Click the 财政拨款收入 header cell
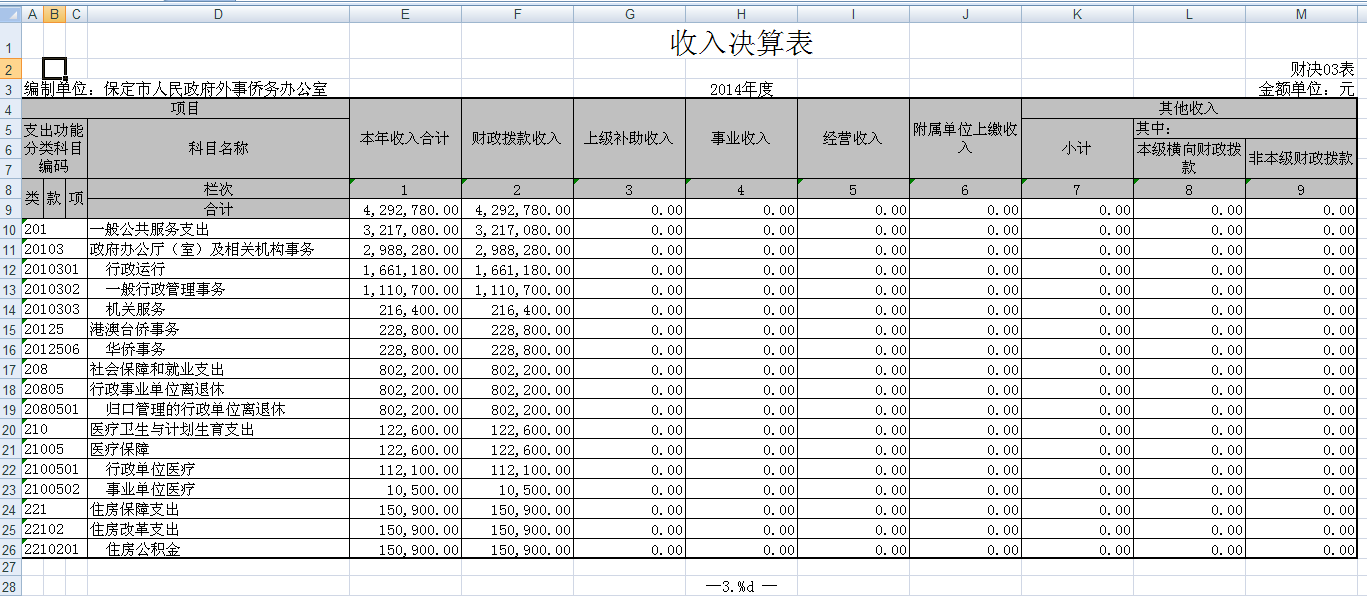This screenshot has height=596, width=1367. [517, 139]
